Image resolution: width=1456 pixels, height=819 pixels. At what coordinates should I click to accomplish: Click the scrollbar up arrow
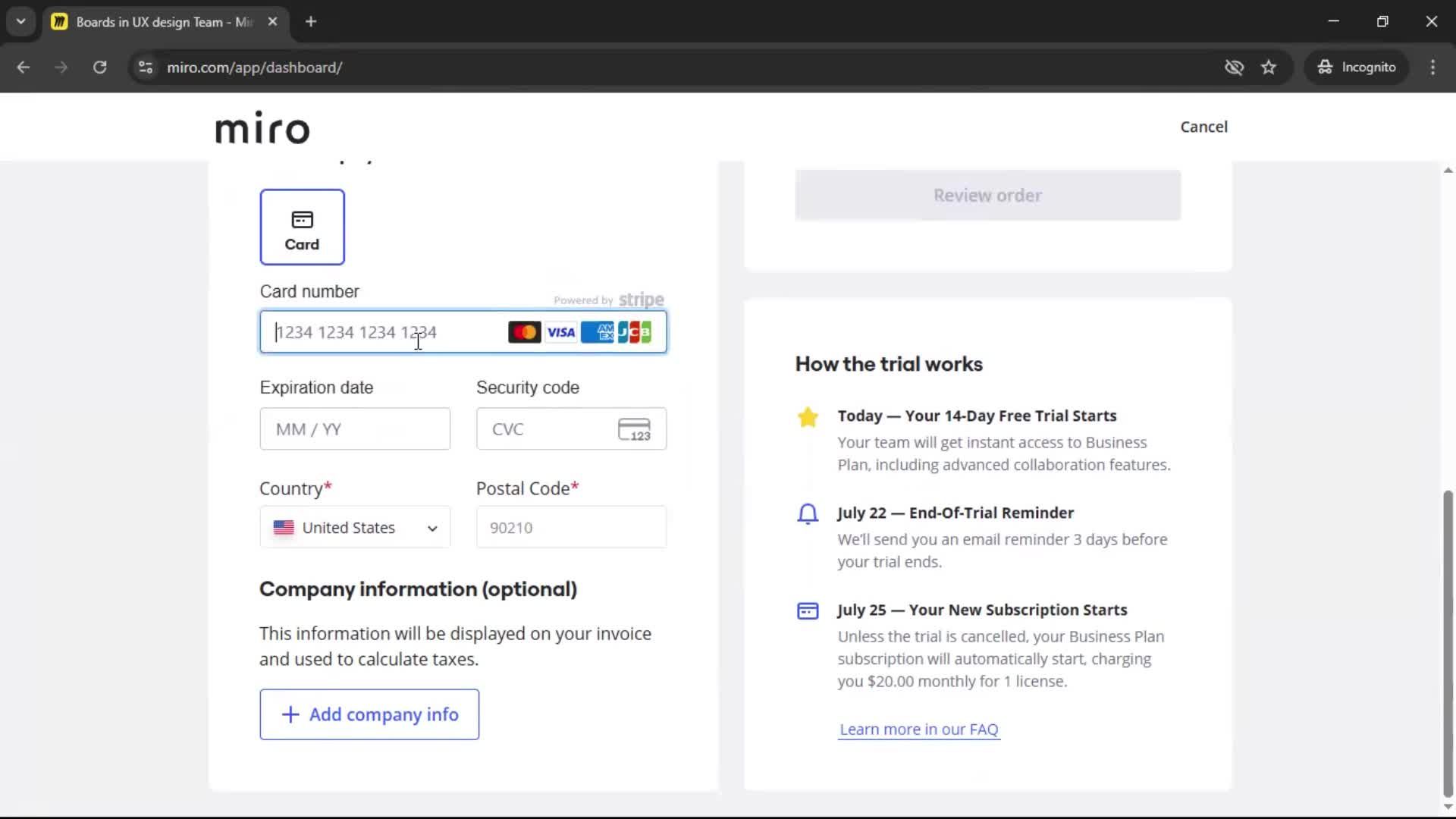click(x=1448, y=171)
